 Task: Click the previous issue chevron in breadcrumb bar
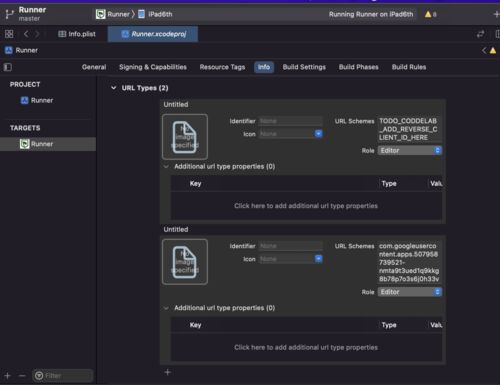click(x=484, y=51)
